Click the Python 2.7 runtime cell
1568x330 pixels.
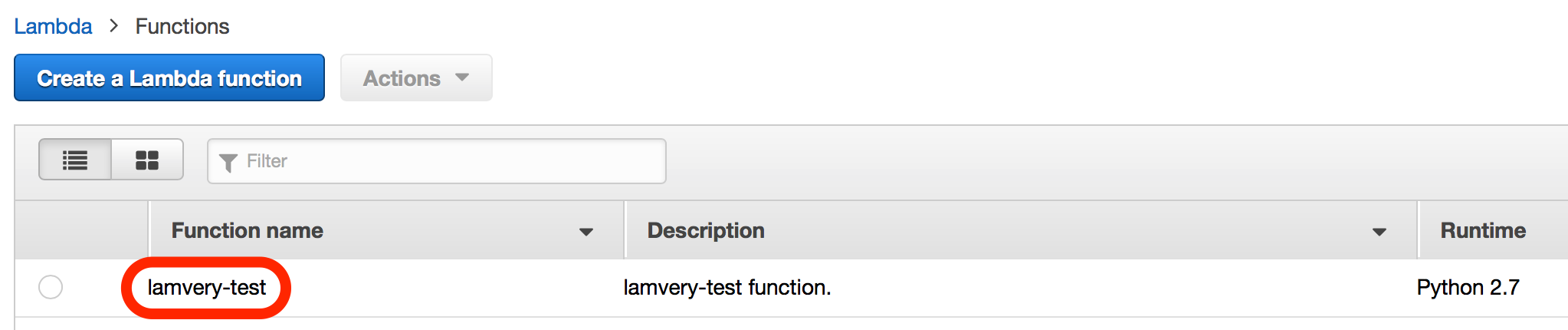click(1468, 288)
